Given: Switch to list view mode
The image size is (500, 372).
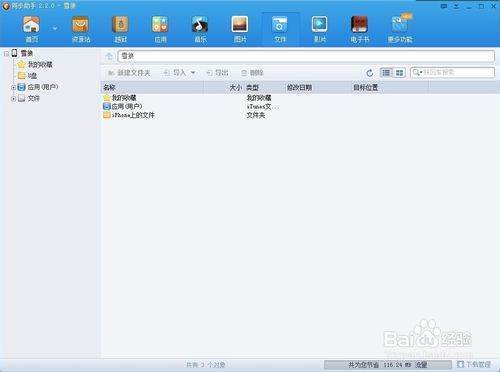Looking at the screenshot, I should coord(386,73).
